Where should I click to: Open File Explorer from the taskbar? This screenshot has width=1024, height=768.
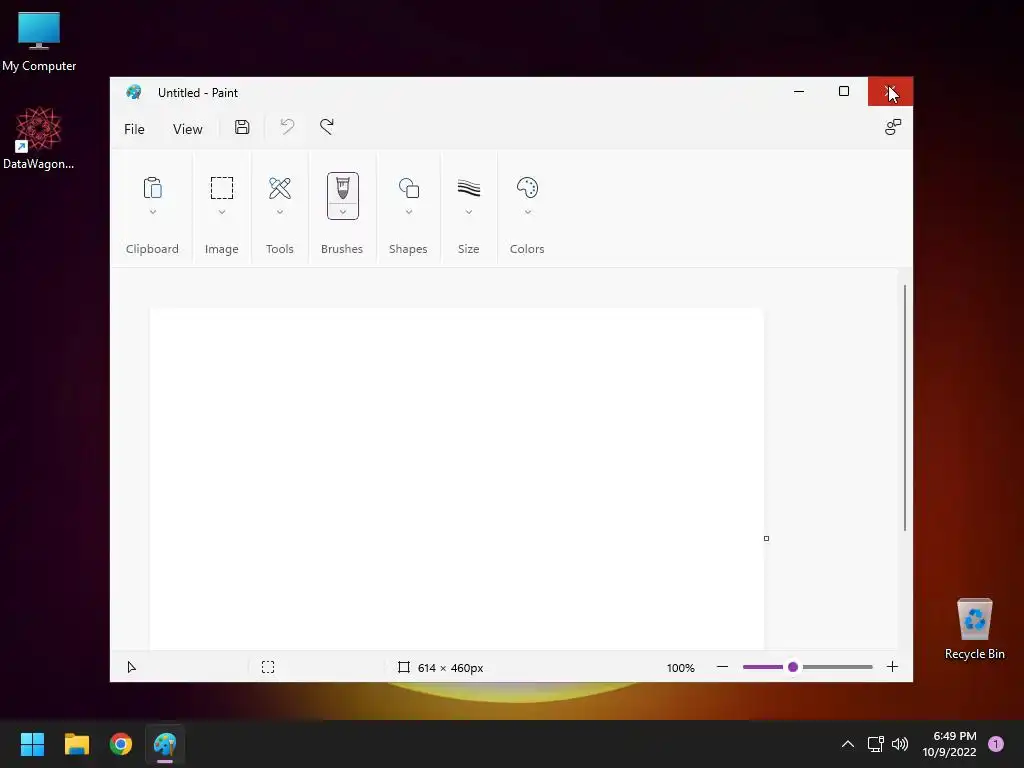76,744
